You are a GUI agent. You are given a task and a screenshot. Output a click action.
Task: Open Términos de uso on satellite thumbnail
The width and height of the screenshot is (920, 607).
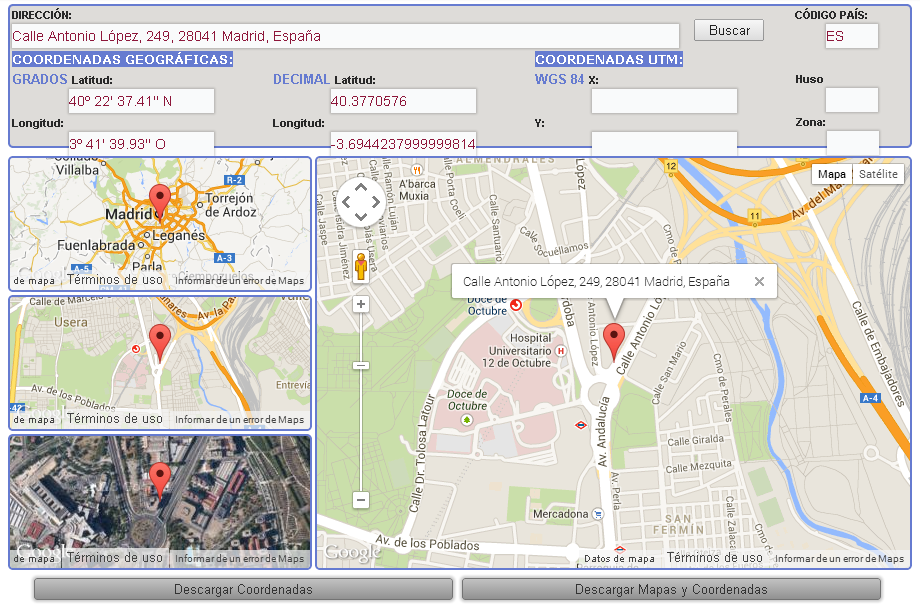pos(114,558)
